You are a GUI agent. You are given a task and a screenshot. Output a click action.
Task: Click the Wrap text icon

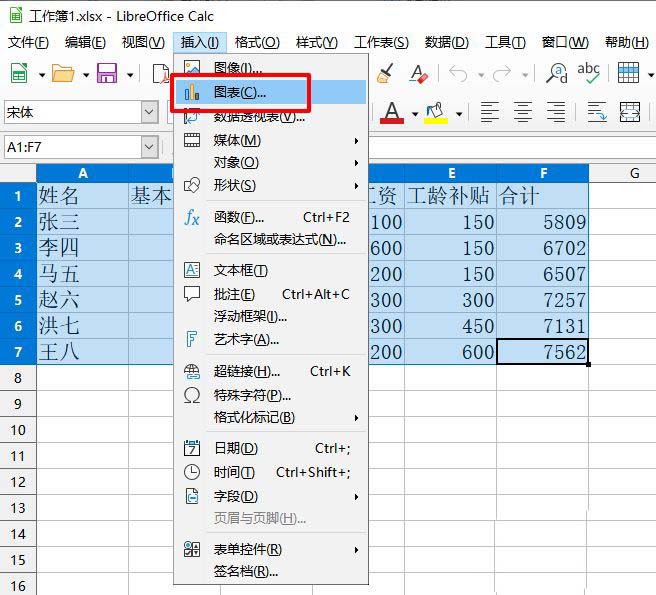[597, 112]
